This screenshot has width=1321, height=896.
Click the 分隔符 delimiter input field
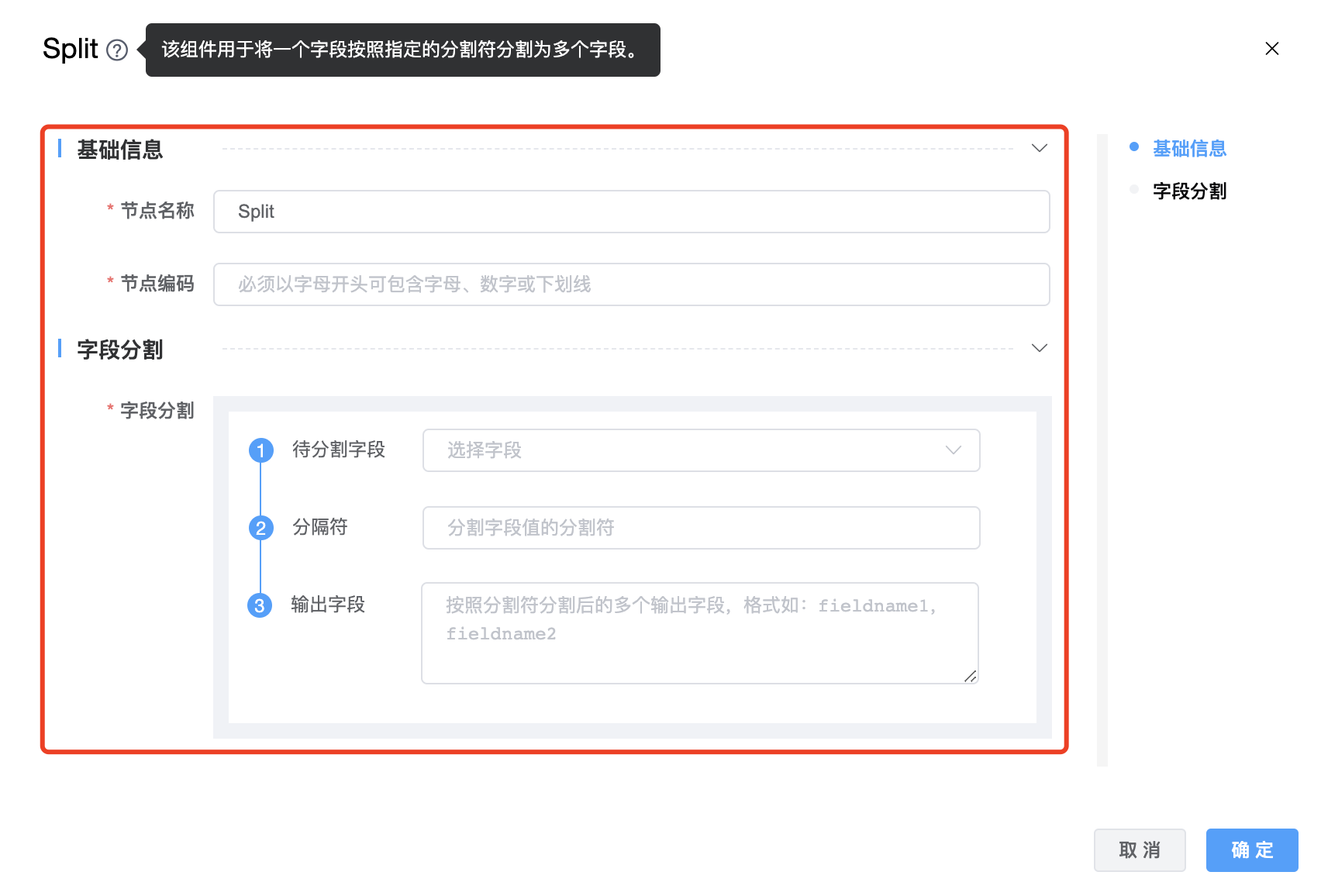pos(701,528)
